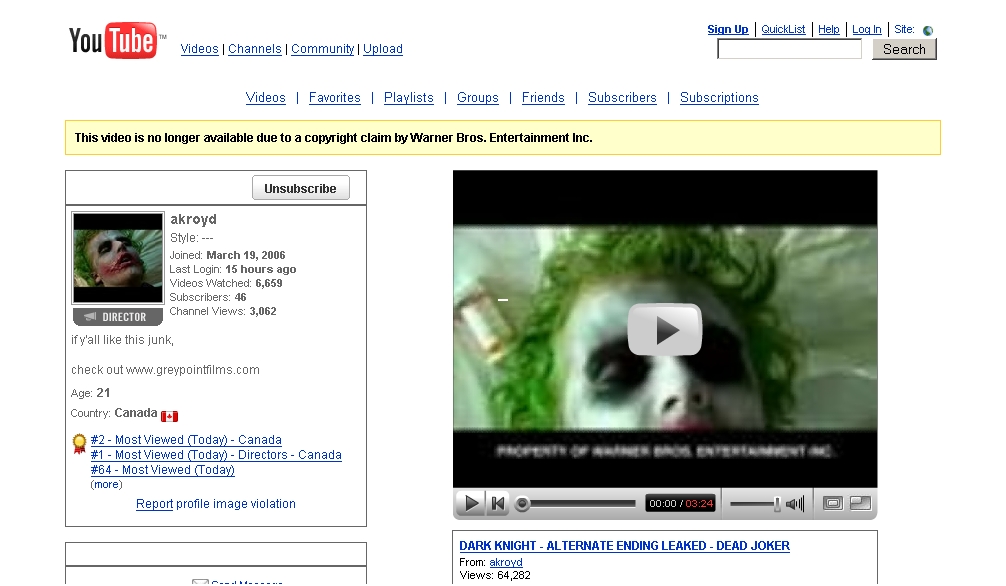The height and width of the screenshot is (586, 1006).
Task: Open the channel Favorites tab
Action: (x=334, y=98)
